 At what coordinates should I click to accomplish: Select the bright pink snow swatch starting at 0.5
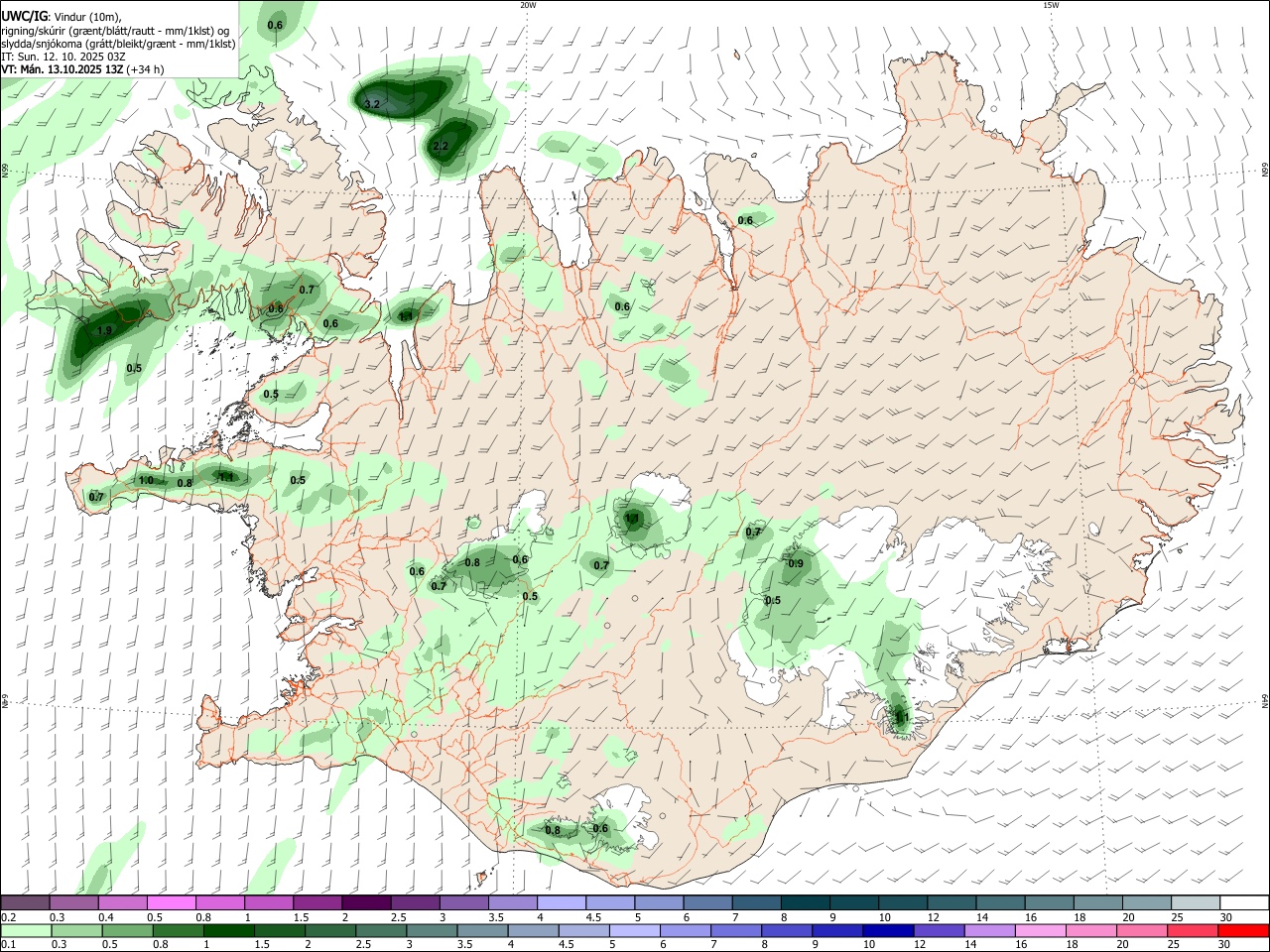click(x=172, y=902)
